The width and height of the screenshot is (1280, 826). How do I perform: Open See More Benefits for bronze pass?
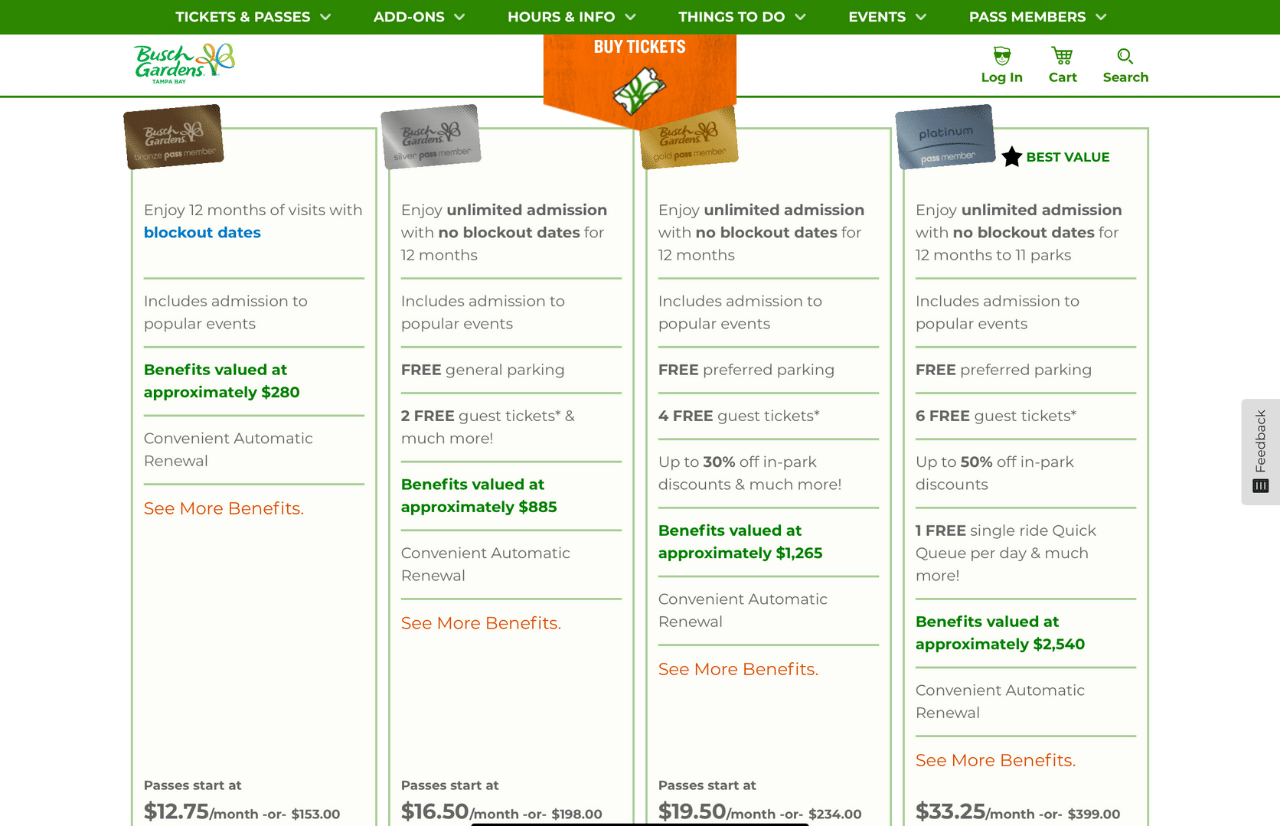coord(224,508)
